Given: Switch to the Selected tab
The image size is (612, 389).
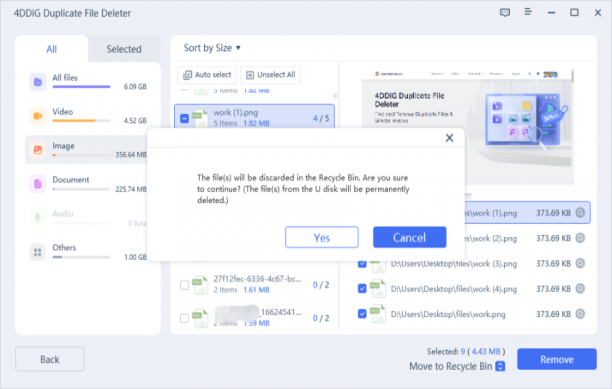Looking at the screenshot, I should tap(124, 49).
